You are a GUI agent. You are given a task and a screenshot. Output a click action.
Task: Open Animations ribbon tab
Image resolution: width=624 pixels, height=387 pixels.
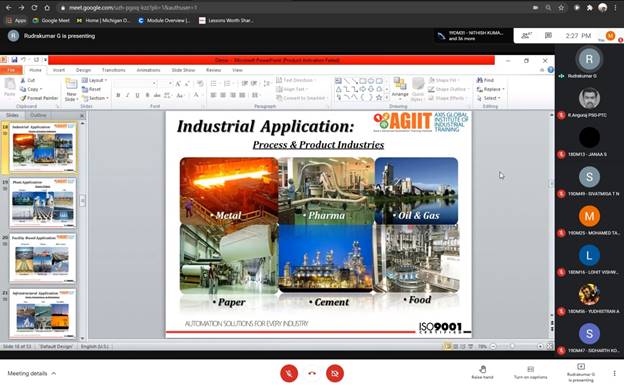coord(148,70)
